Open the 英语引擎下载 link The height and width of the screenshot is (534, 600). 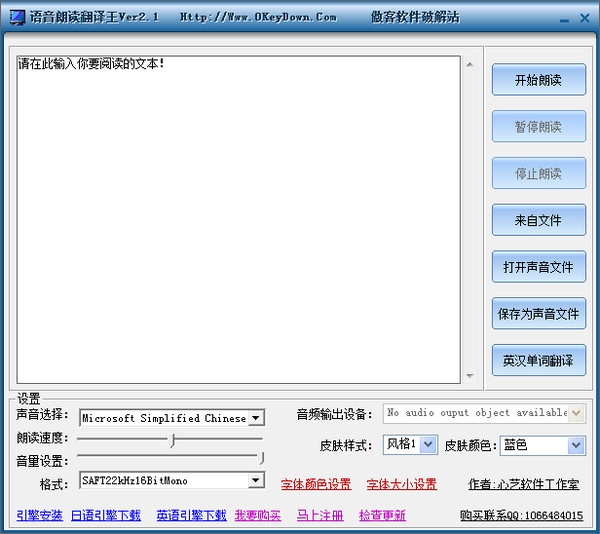(191, 515)
